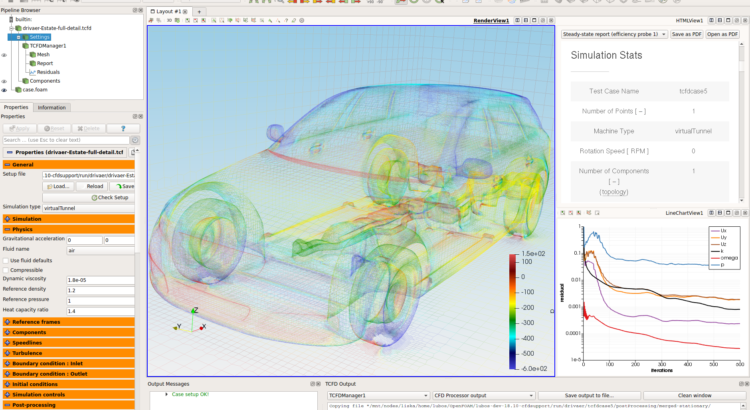Add a new layout tab

click(199, 11)
